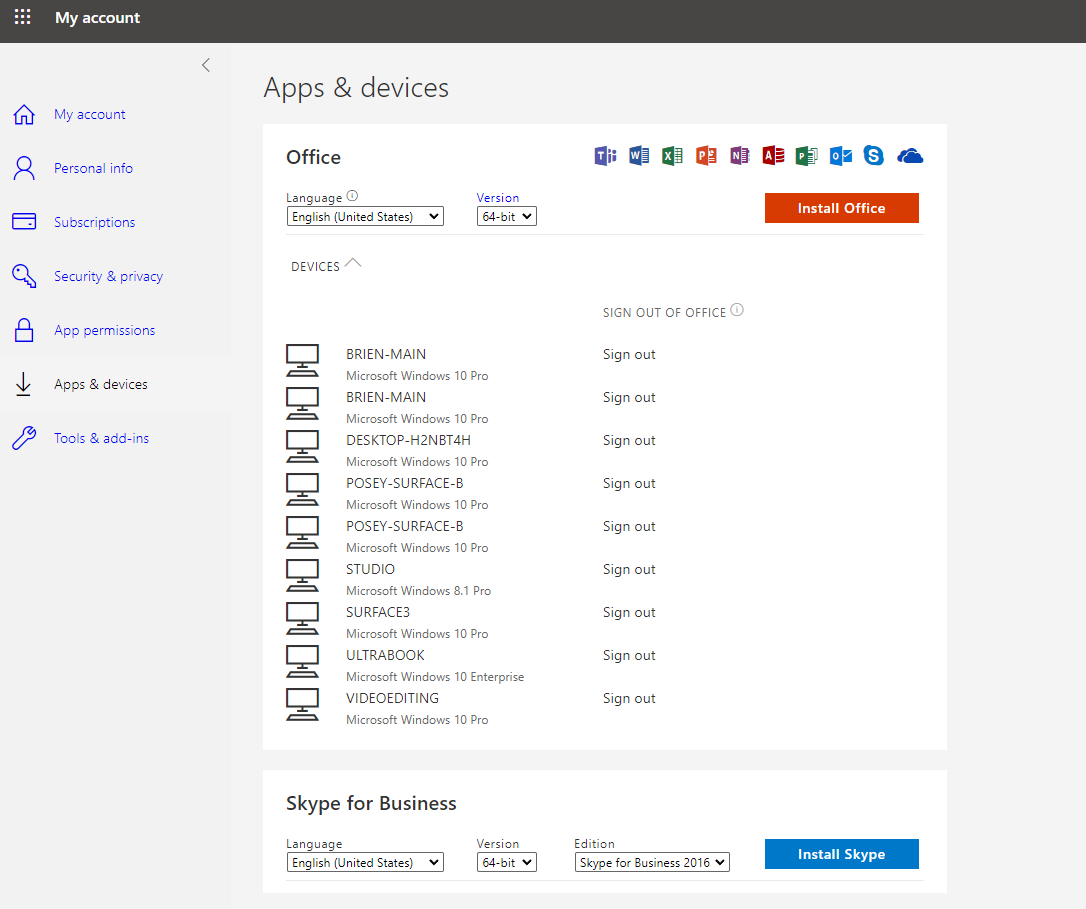Click the OneDrive cloud icon
The width and height of the screenshot is (1086, 909).
click(910, 157)
